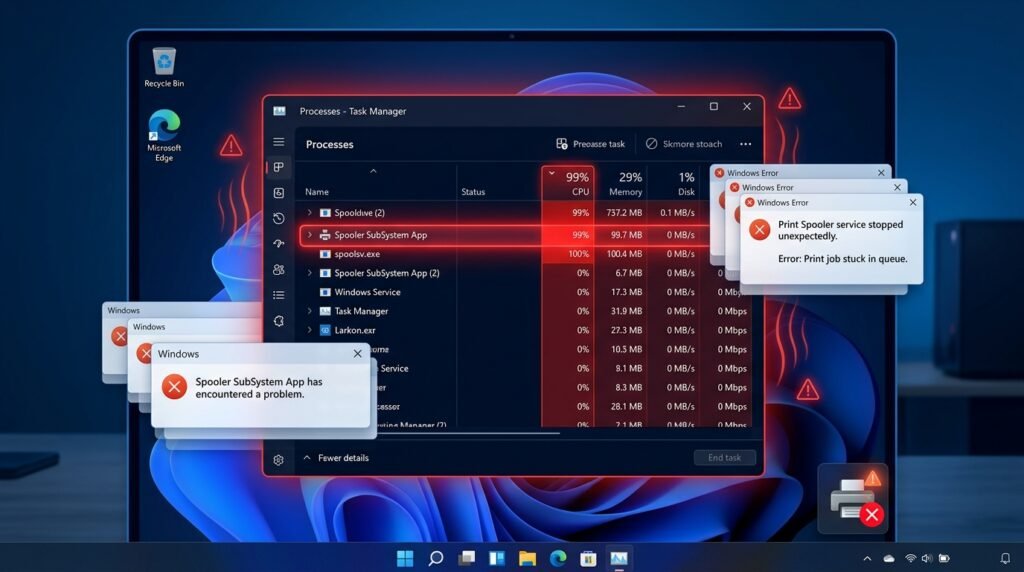
Task: Open the Services page from sidebar
Action: (x=279, y=321)
